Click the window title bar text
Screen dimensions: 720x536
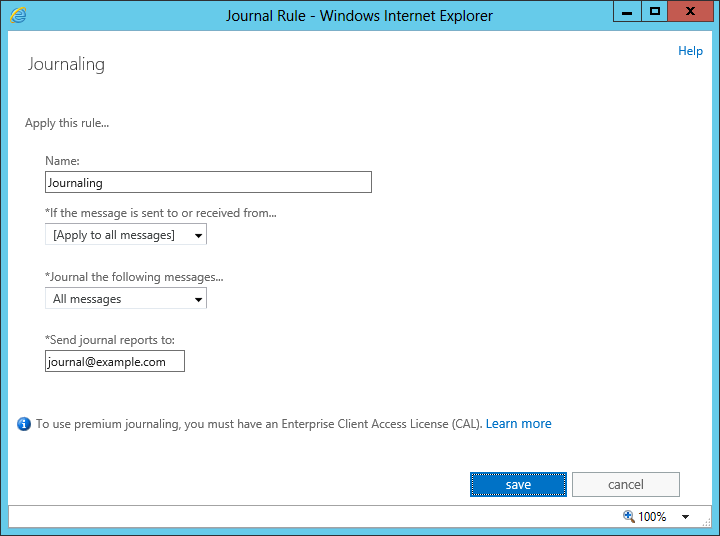coord(359,16)
